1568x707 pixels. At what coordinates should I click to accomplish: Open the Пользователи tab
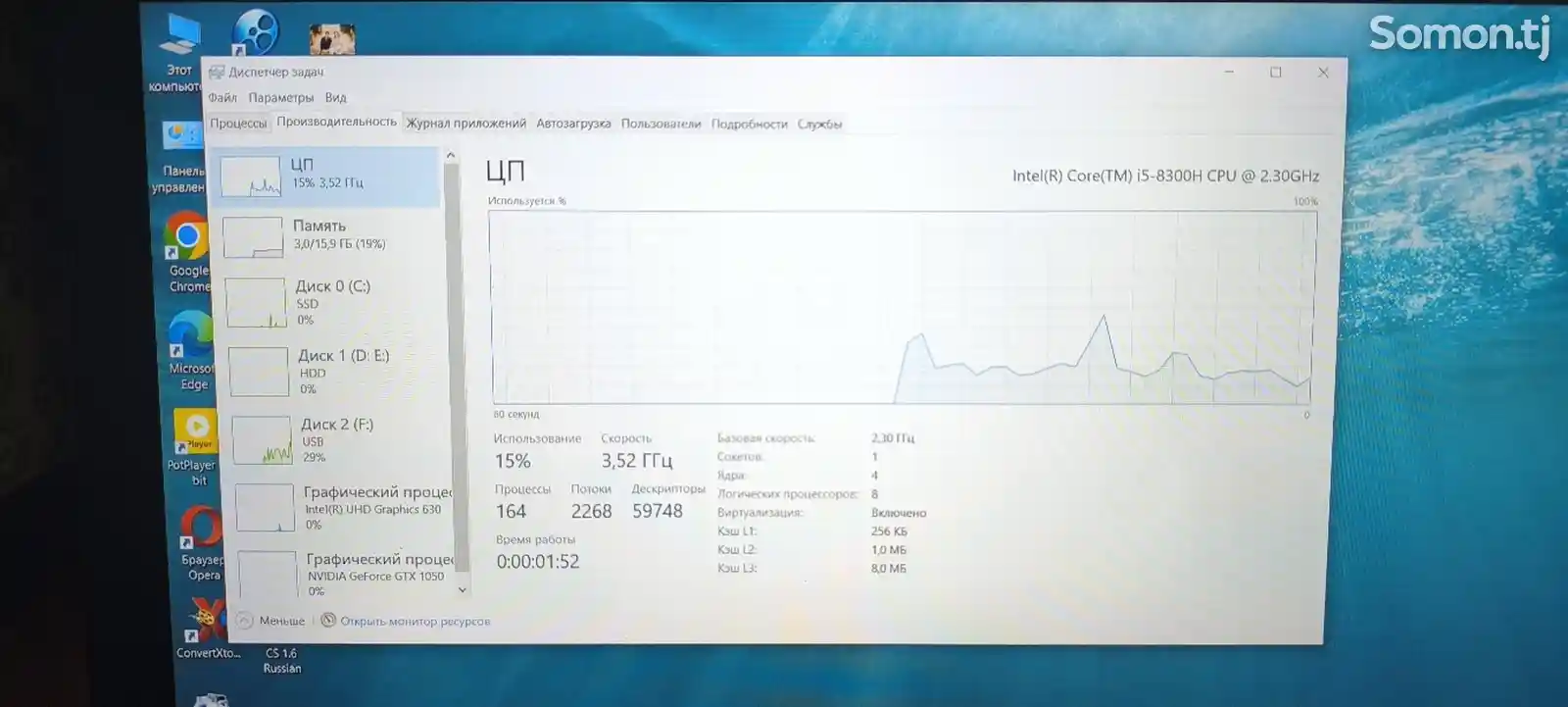(661, 124)
